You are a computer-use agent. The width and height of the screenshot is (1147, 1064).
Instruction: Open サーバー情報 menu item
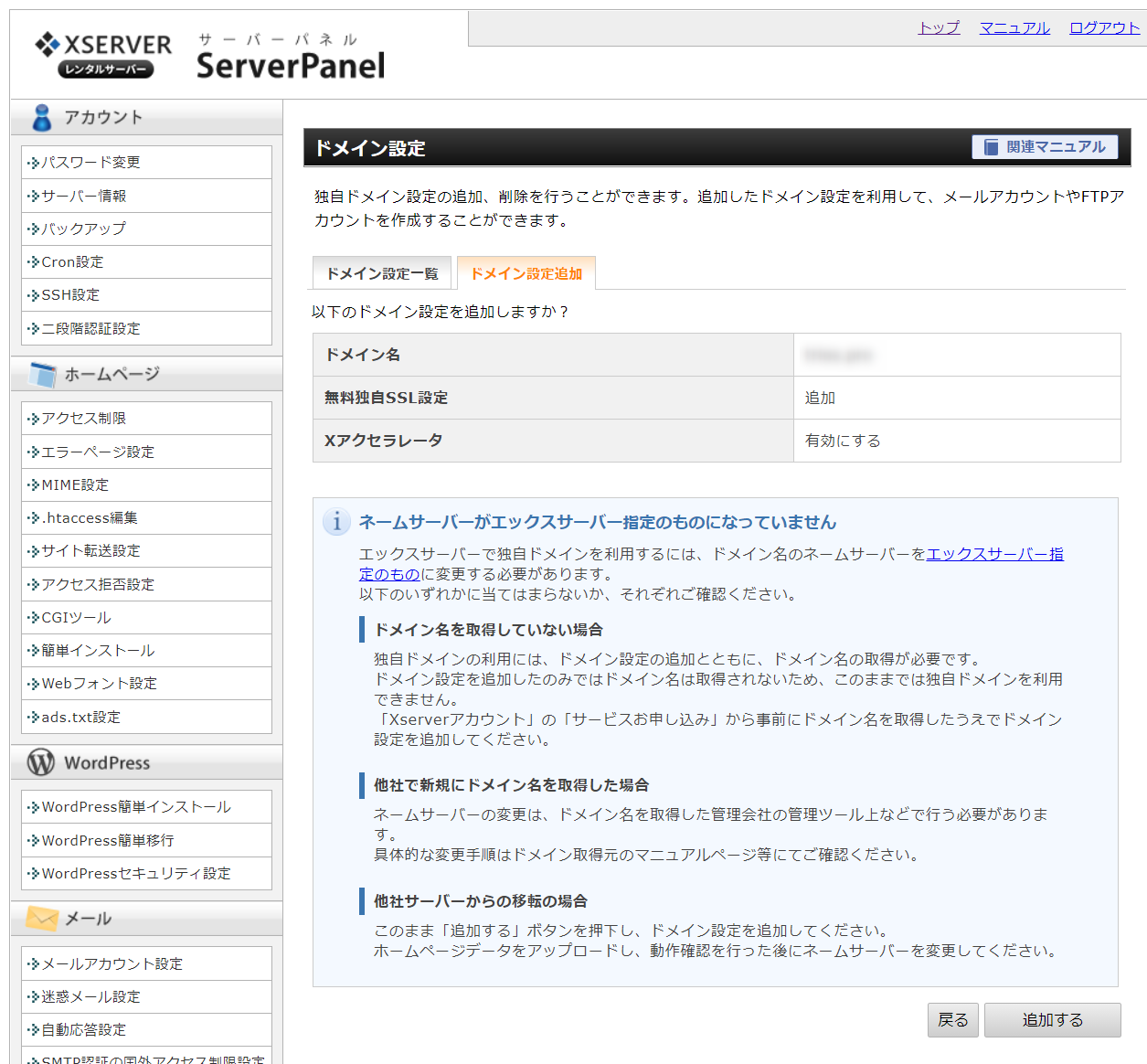146,196
